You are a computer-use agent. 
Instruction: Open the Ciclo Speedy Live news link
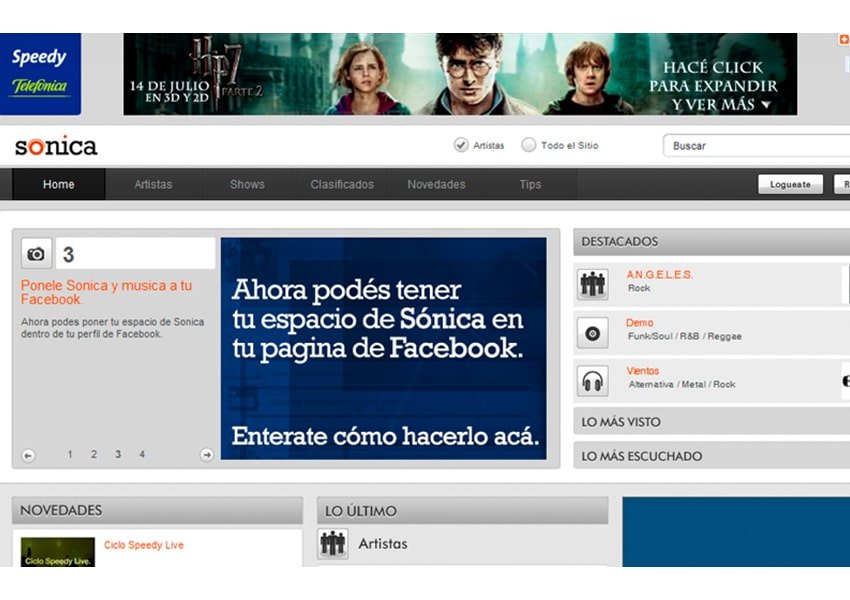click(x=144, y=545)
